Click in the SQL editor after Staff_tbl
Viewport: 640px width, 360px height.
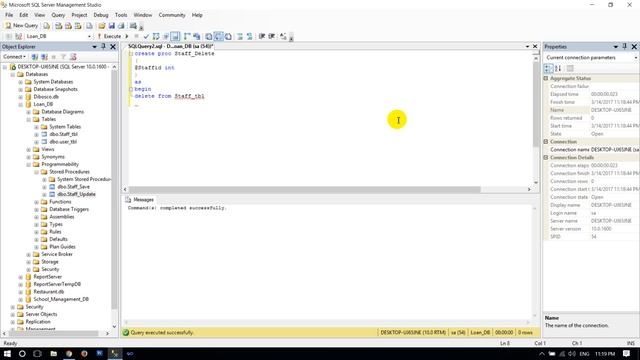click(x=205, y=96)
